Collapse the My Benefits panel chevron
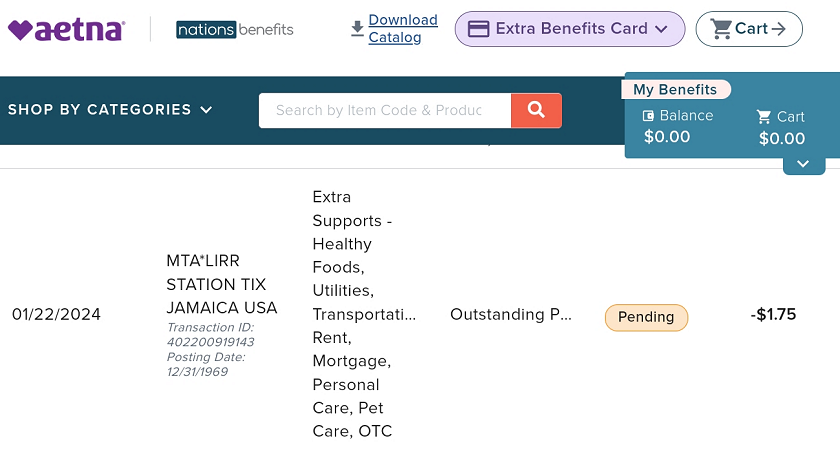This screenshot has width=840, height=450. coord(803,164)
